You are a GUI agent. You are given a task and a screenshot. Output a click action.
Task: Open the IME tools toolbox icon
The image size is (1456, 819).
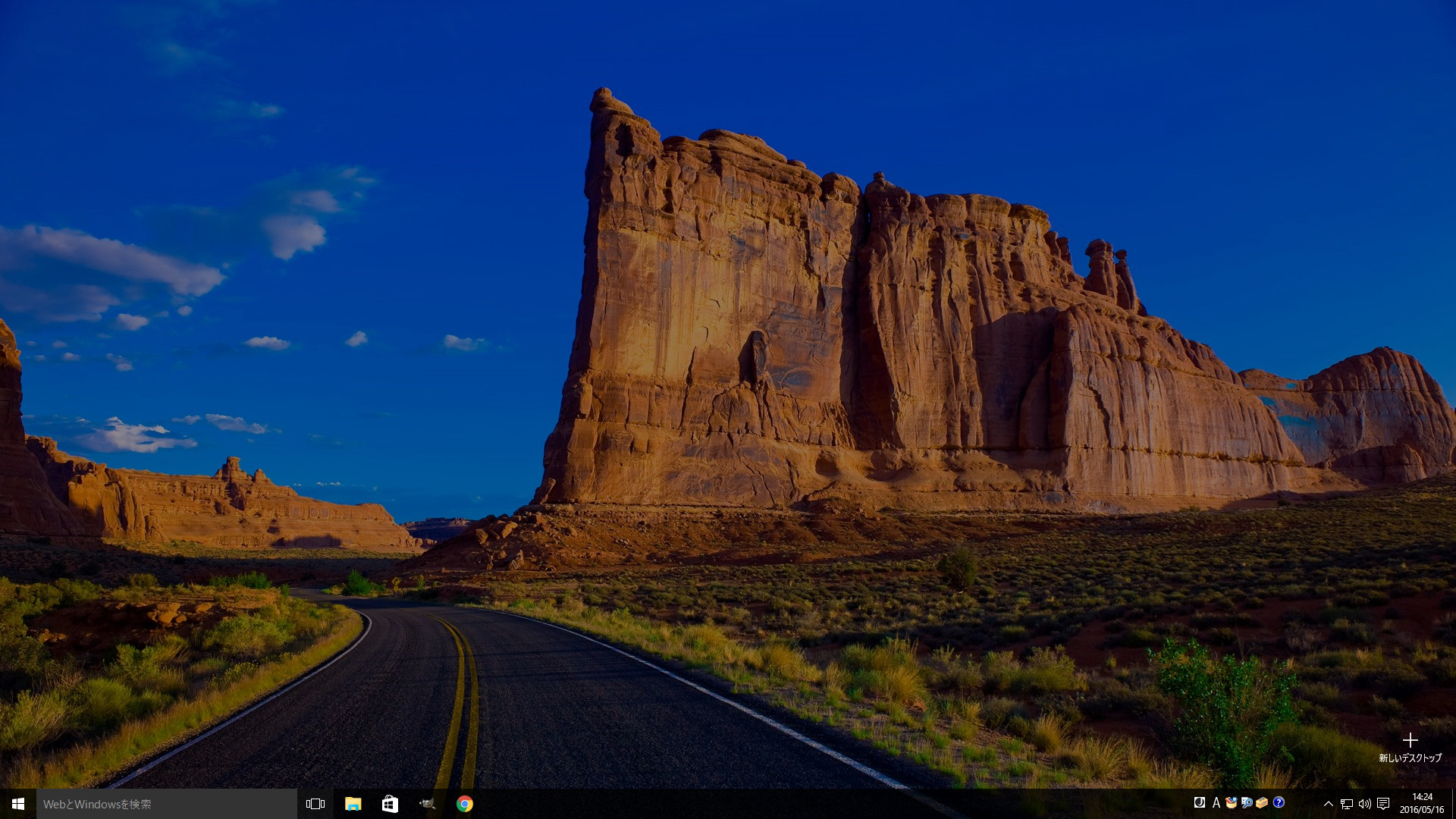[x=1263, y=802]
